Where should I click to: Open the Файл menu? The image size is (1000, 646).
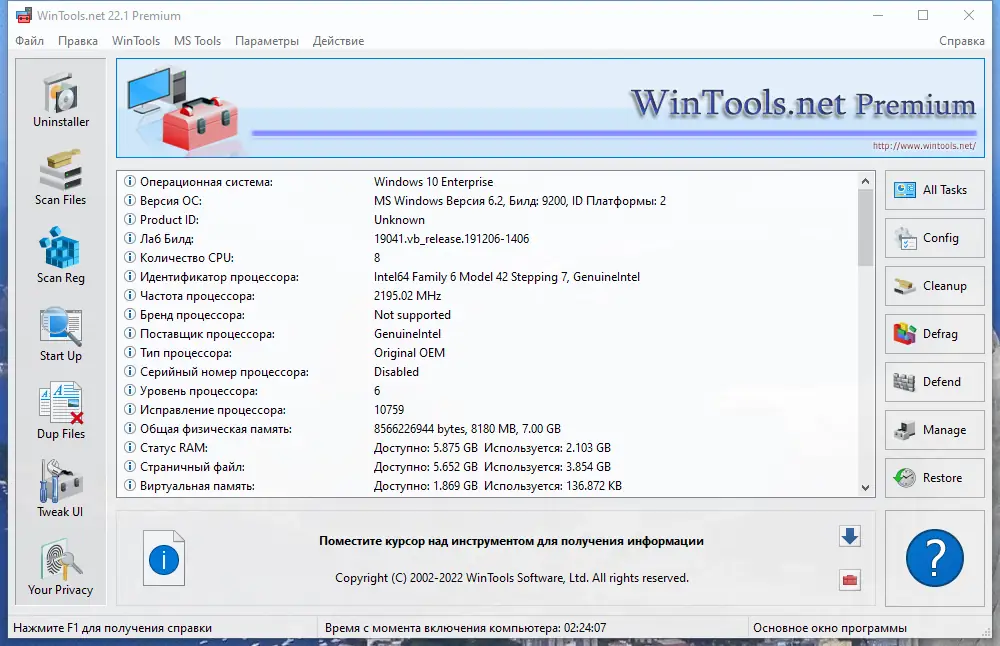tap(28, 41)
